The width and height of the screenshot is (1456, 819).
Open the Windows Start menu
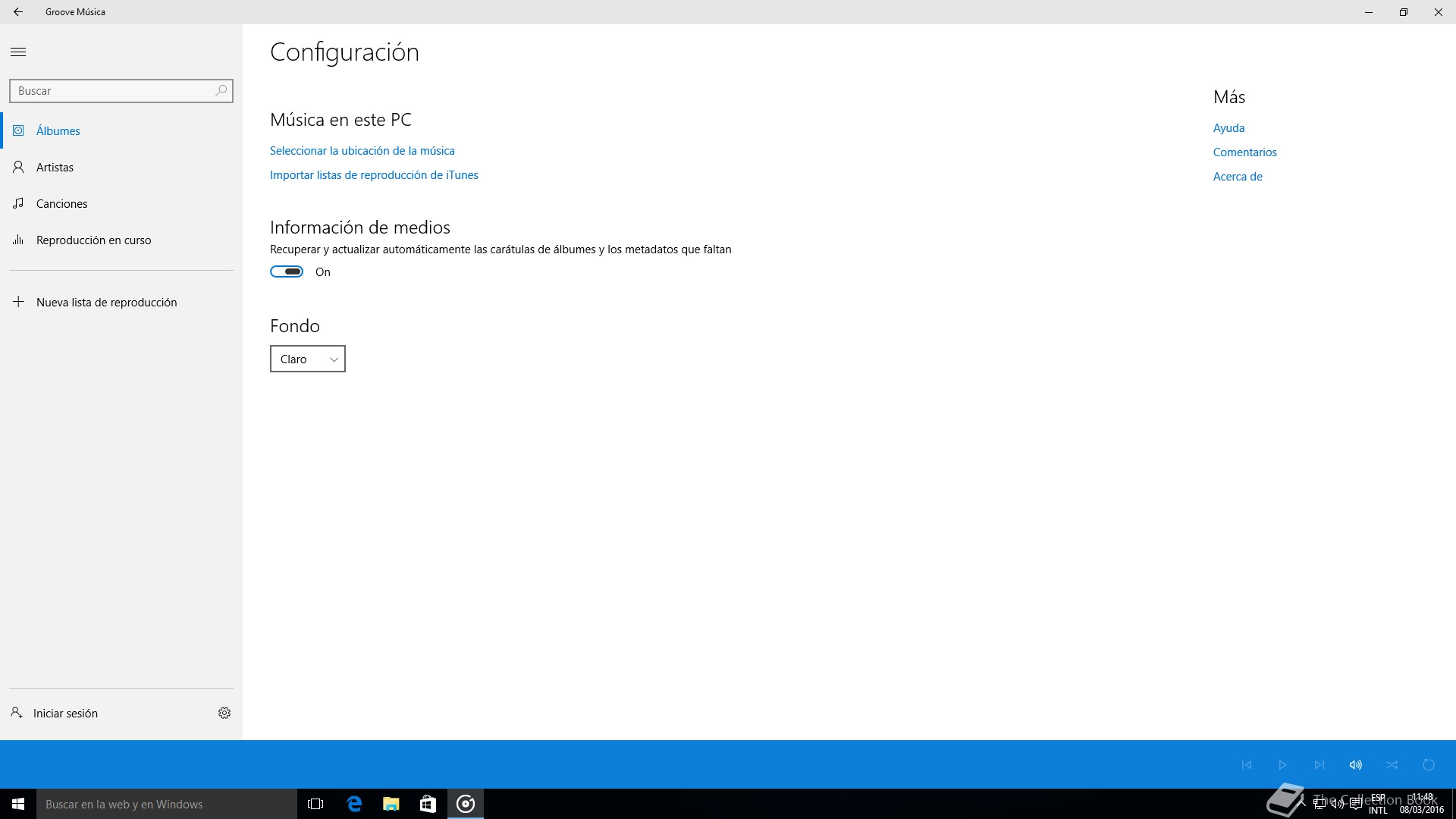click(18, 804)
